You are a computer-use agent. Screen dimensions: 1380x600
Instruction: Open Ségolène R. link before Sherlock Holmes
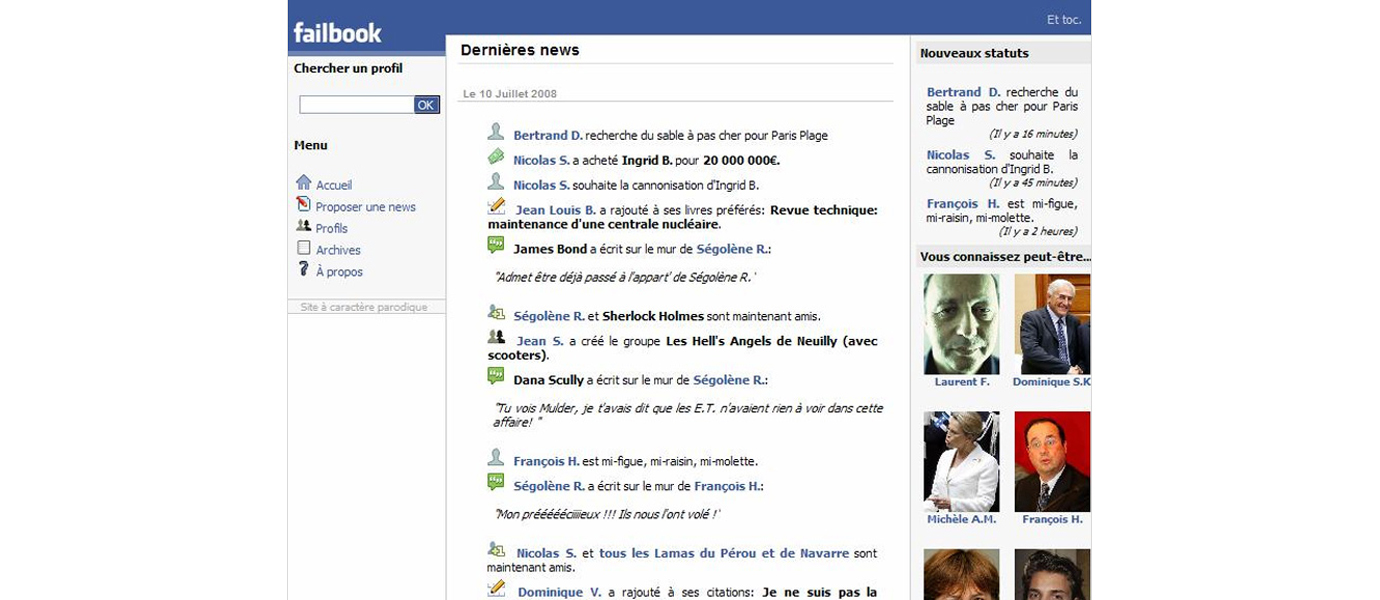[x=549, y=317]
